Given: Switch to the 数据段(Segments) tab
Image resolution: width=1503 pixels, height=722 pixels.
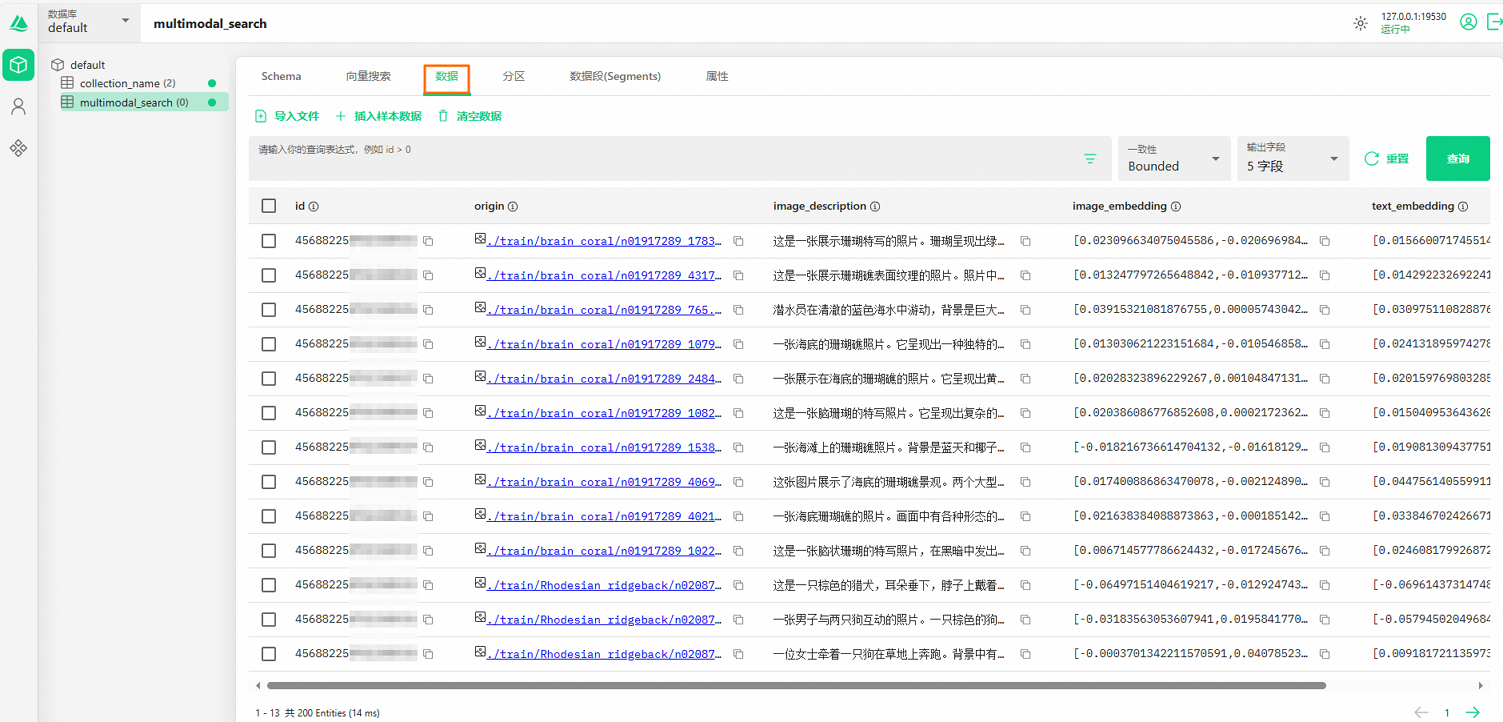Looking at the screenshot, I should [615, 77].
